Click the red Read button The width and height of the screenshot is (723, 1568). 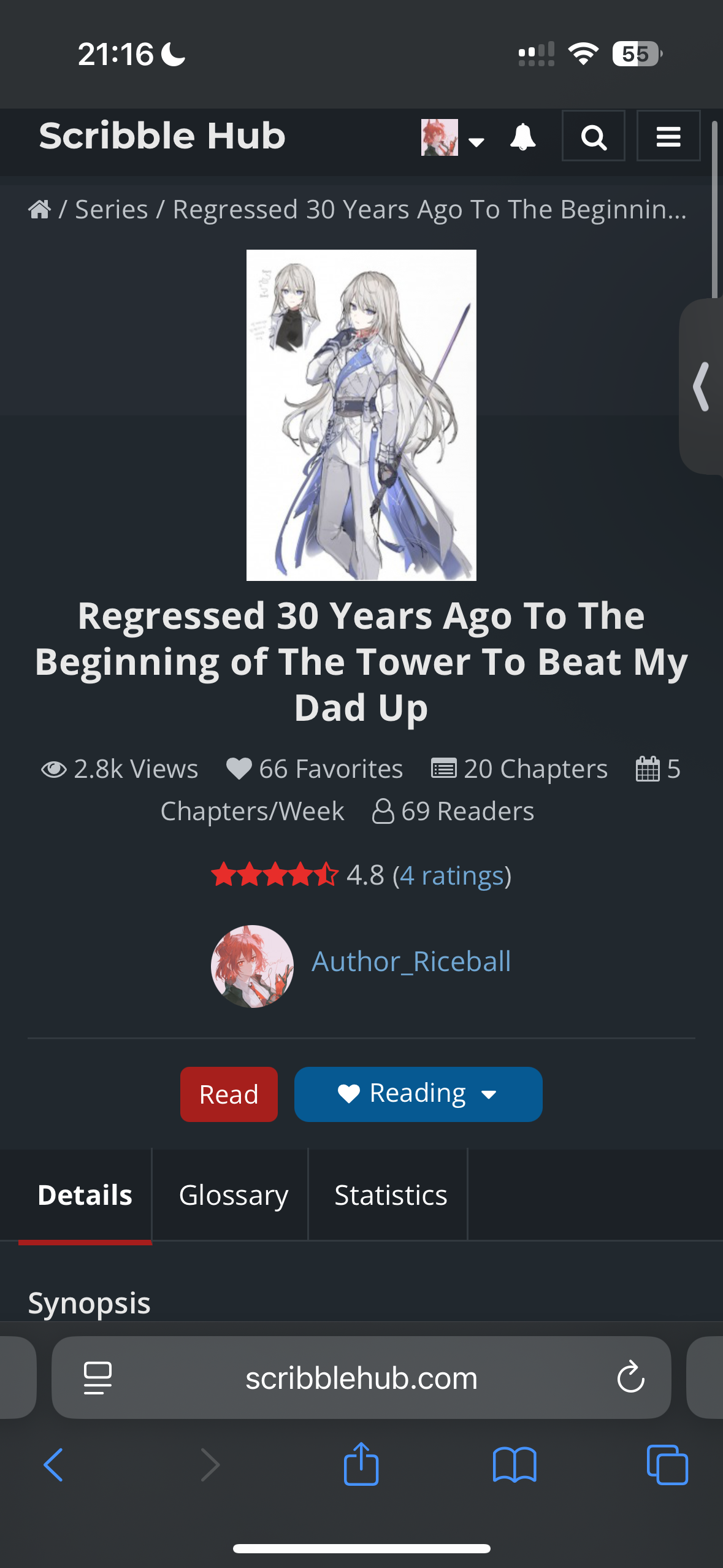click(x=229, y=1094)
